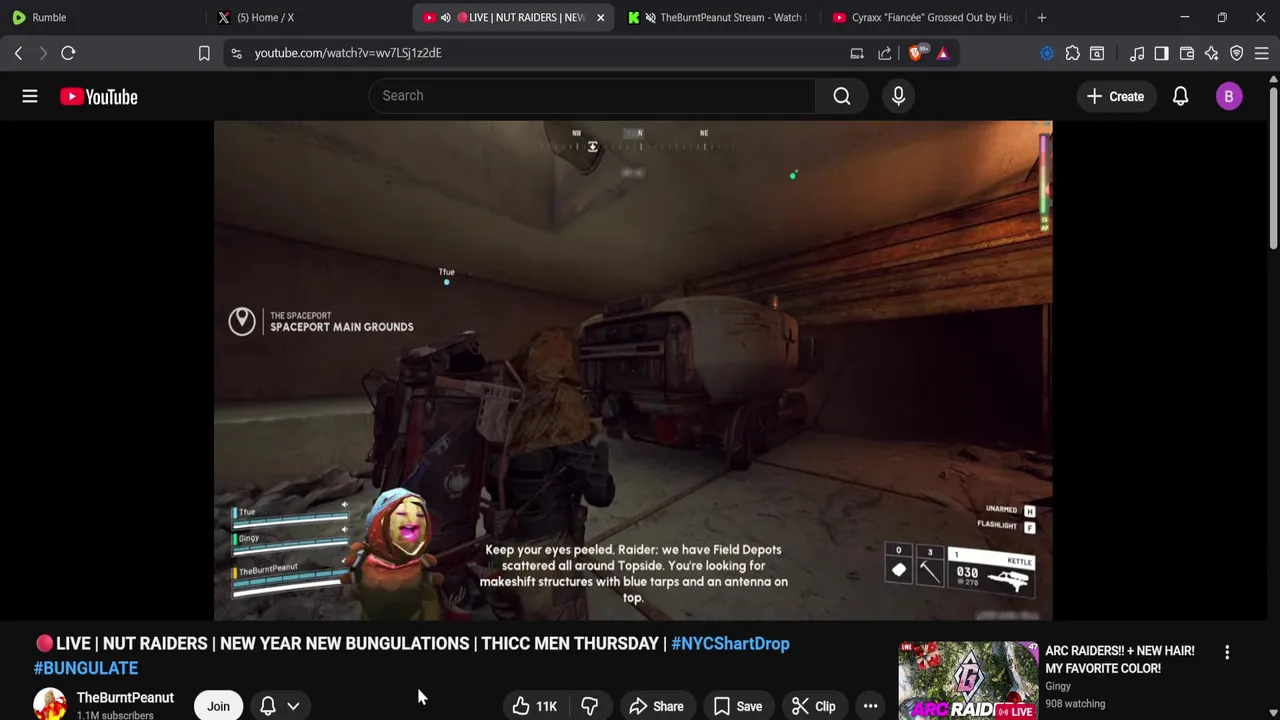Mute the speaker icon on NUT RAIDERS tab
The image size is (1280, 720).
[446, 17]
